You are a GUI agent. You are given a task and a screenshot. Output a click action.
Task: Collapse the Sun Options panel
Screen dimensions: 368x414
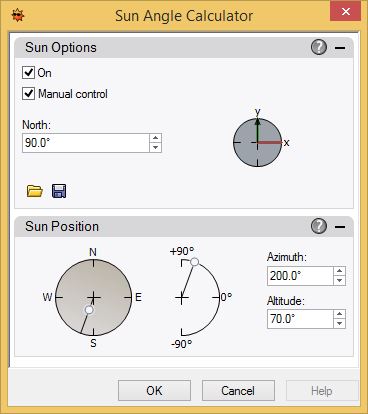click(340, 48)
